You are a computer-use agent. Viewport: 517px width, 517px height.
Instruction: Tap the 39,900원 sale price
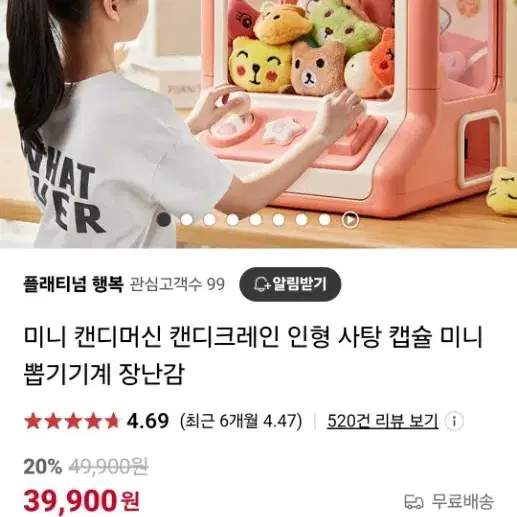tap(81, 501)
